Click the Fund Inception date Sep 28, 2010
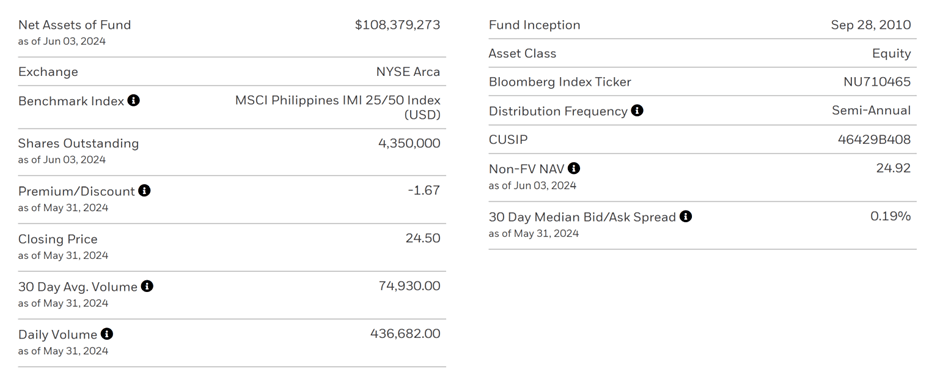This screenshot has height=374, width=940. coord(870,25)
